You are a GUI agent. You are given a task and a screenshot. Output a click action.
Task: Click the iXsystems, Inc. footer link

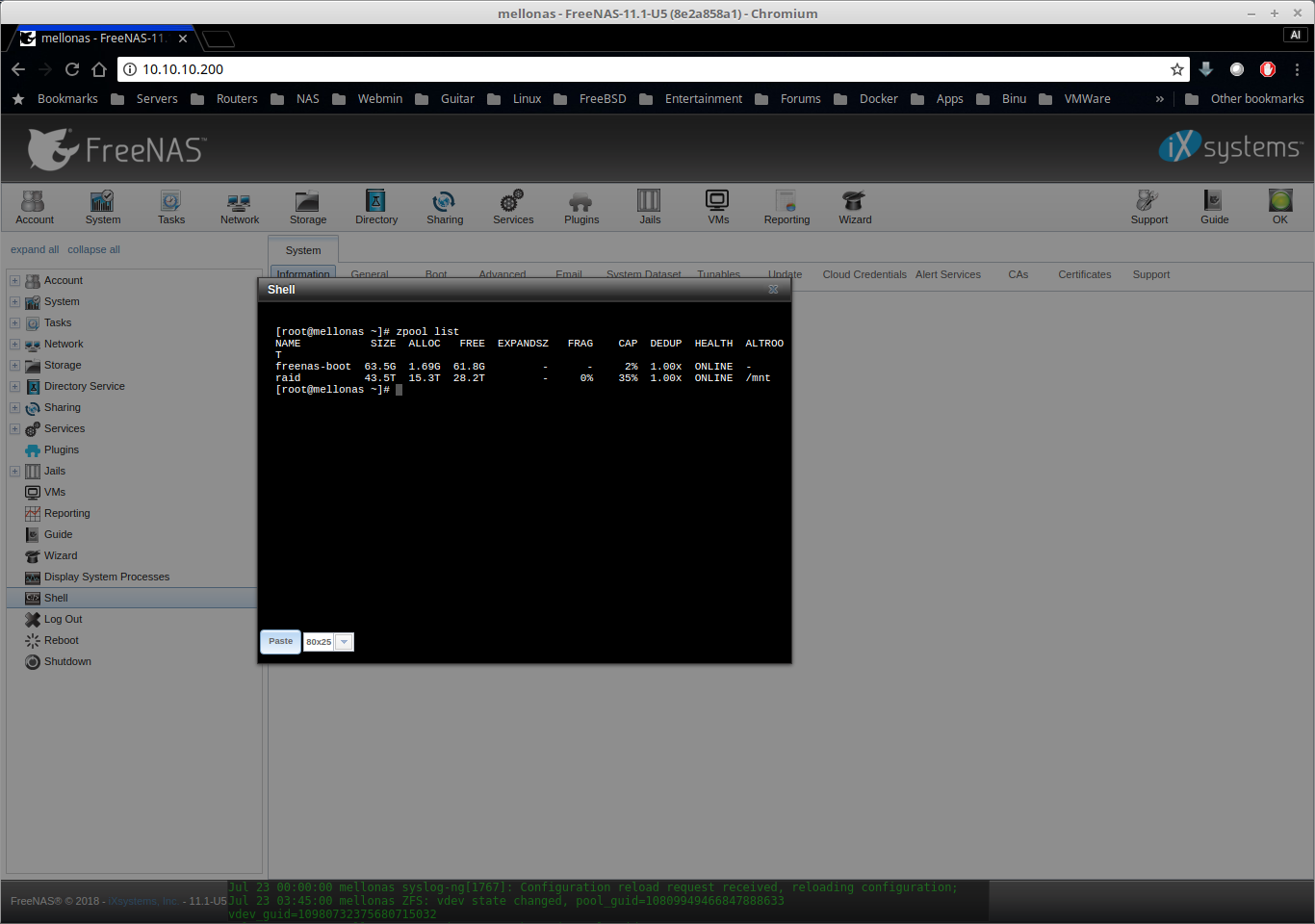click(x=144, y=901)
